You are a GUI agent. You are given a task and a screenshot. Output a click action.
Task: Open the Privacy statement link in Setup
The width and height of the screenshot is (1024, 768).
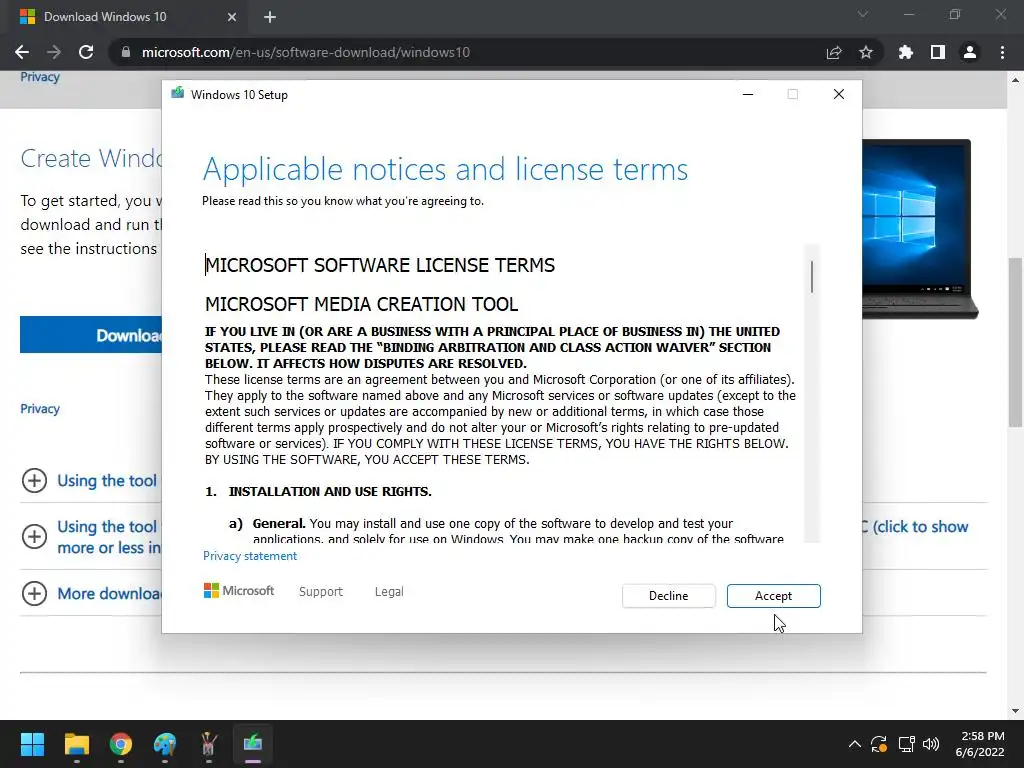click(249, 556)
